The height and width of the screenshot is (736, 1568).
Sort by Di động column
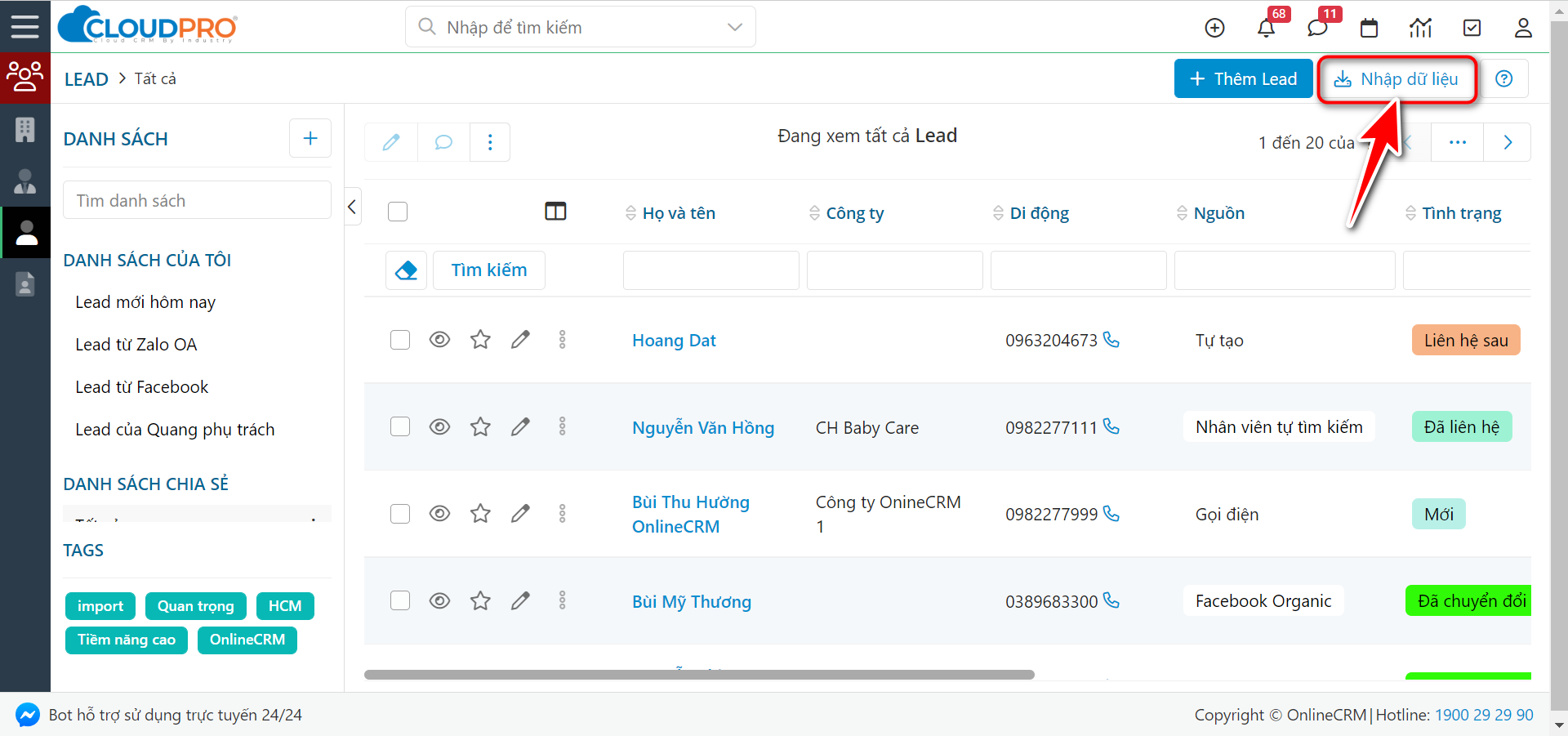click(1031, 213)
